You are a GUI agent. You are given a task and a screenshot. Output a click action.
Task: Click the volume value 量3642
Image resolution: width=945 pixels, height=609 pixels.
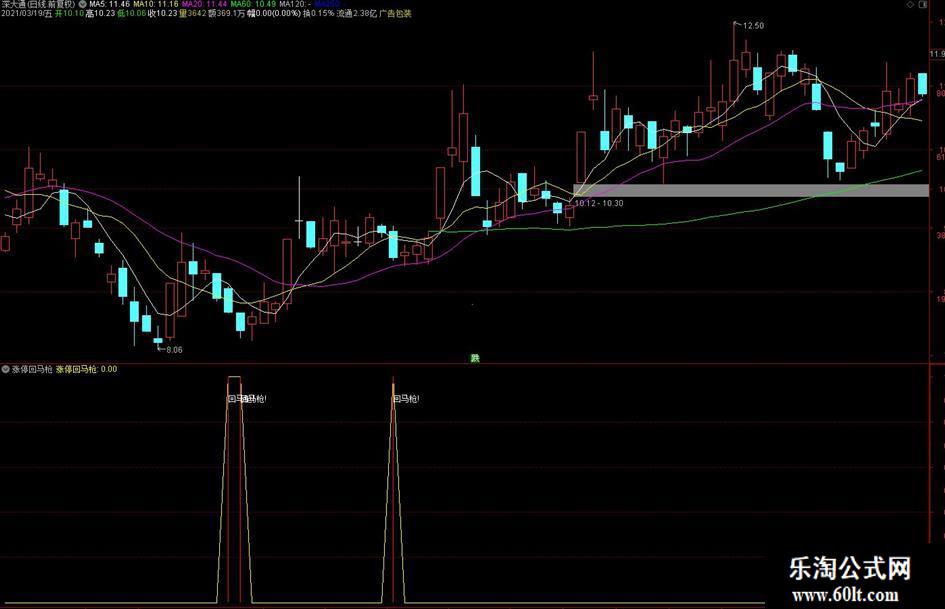pos(193,13)
